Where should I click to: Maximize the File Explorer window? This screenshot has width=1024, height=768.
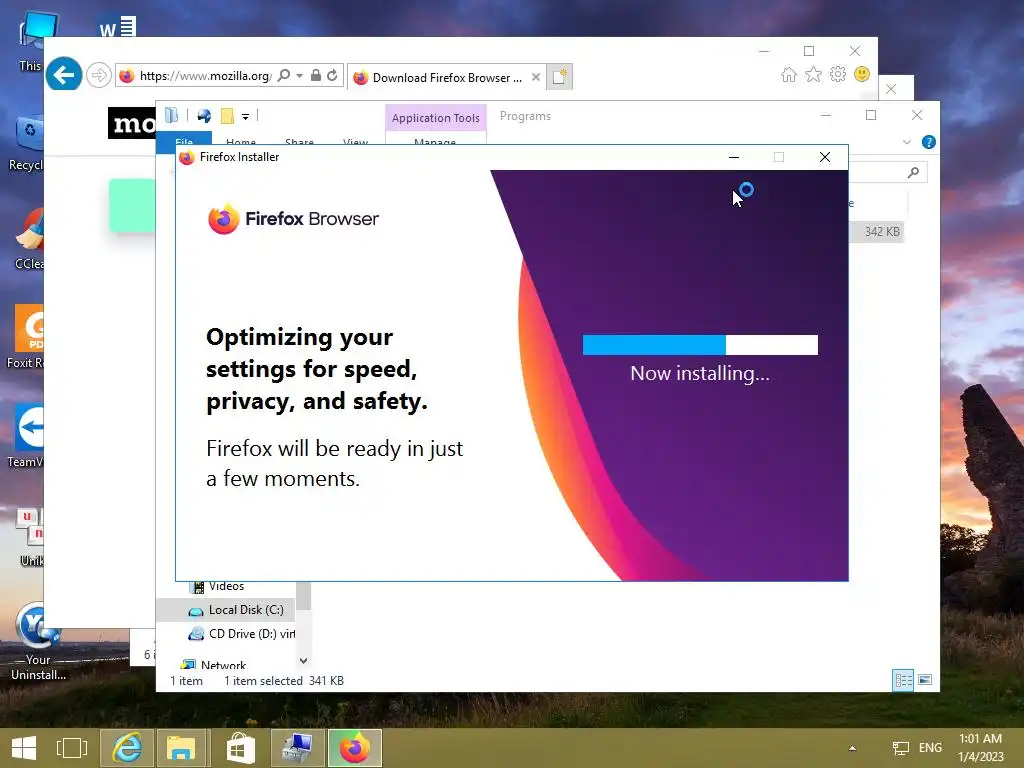coord(871,116)
